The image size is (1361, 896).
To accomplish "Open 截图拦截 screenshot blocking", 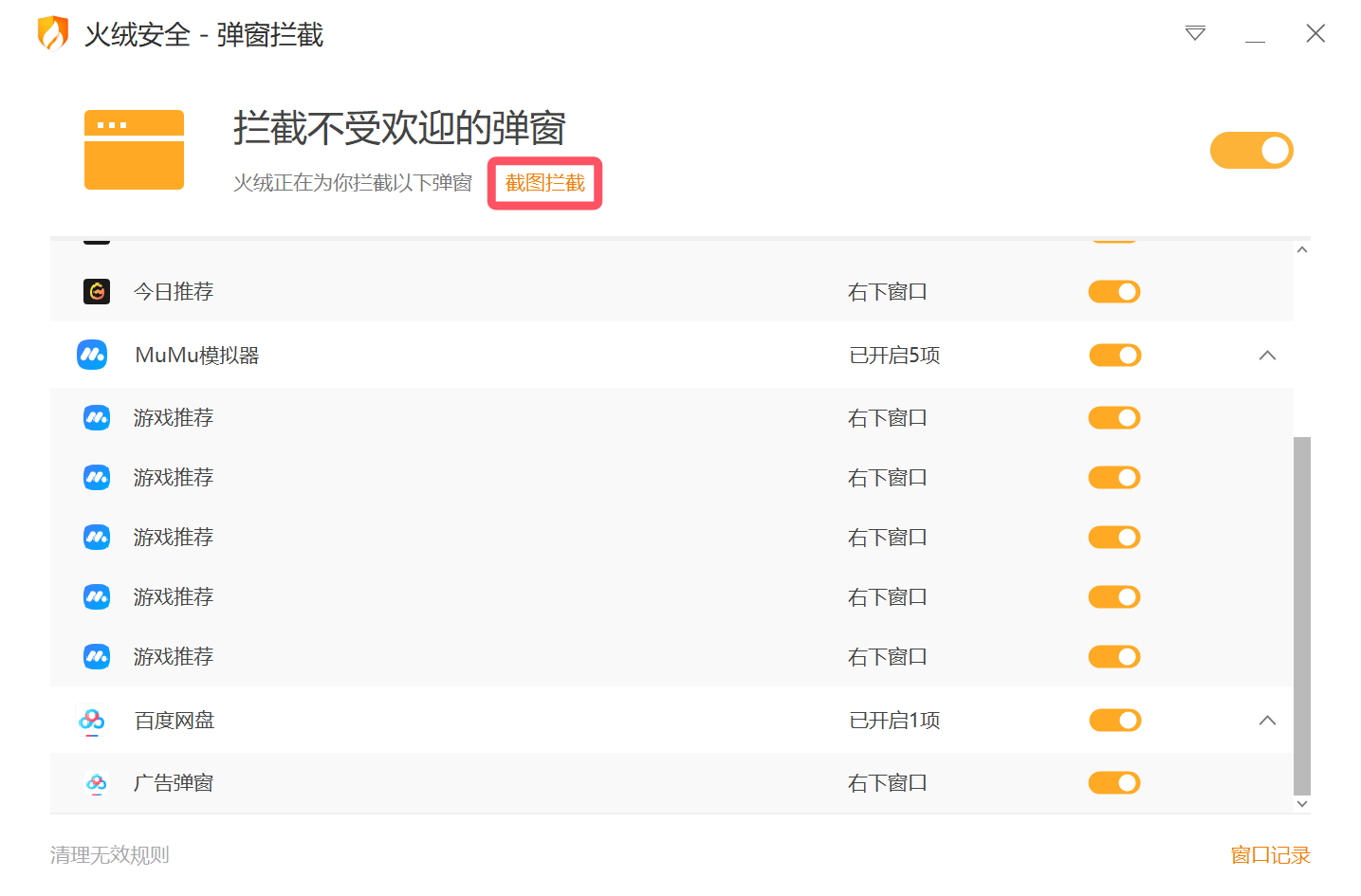I will pos(545,183).
